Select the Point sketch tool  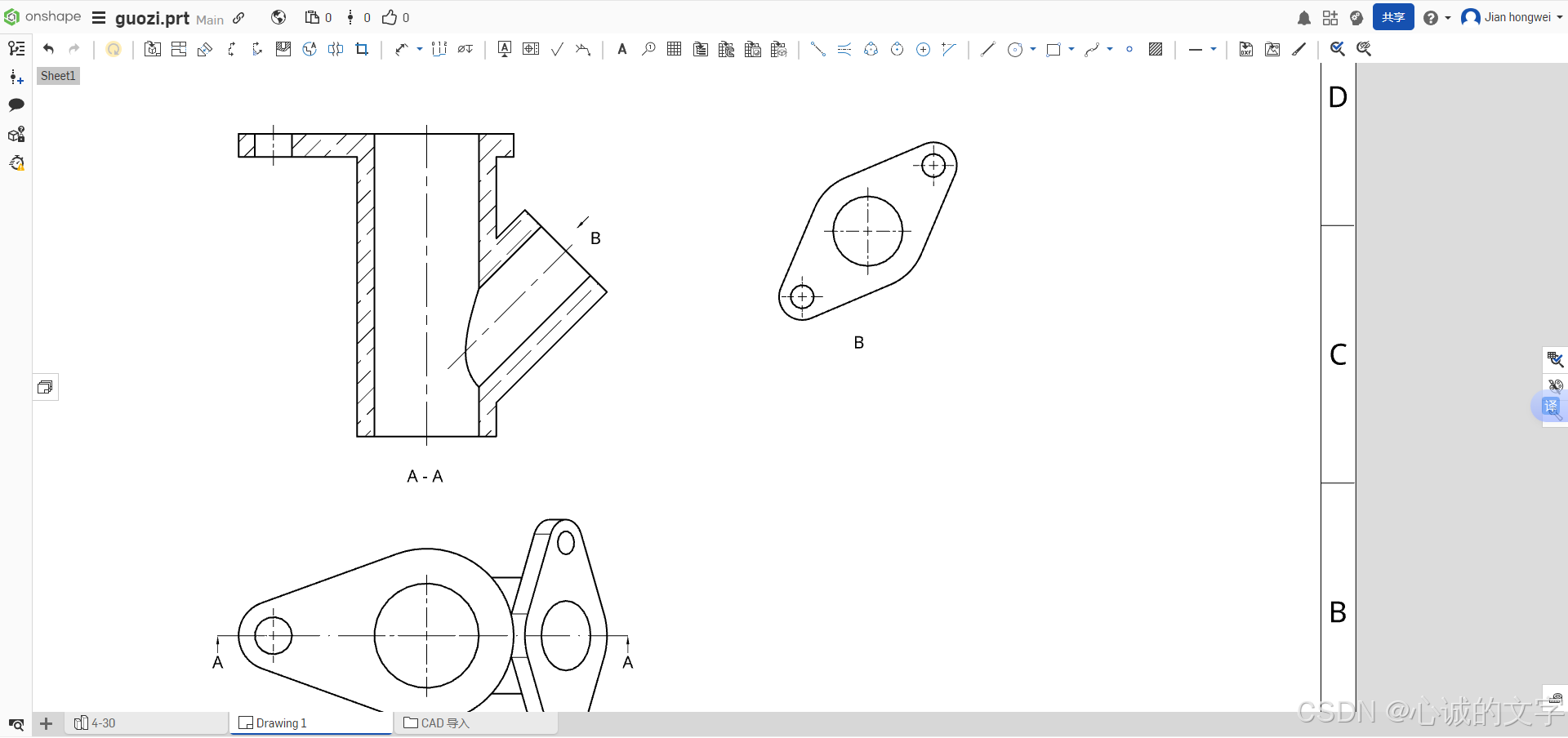[x=1129, y=49]
